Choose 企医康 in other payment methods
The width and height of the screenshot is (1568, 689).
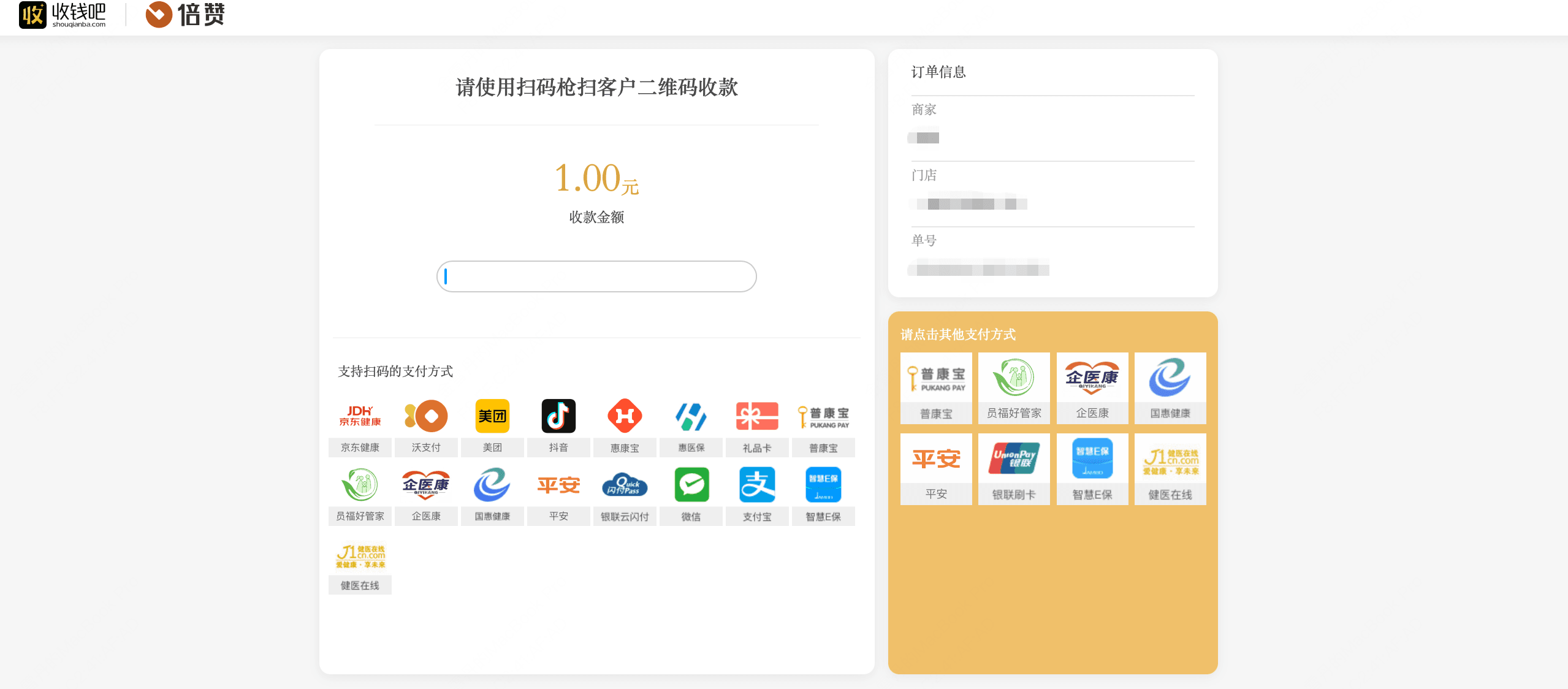pos(1092,388)
